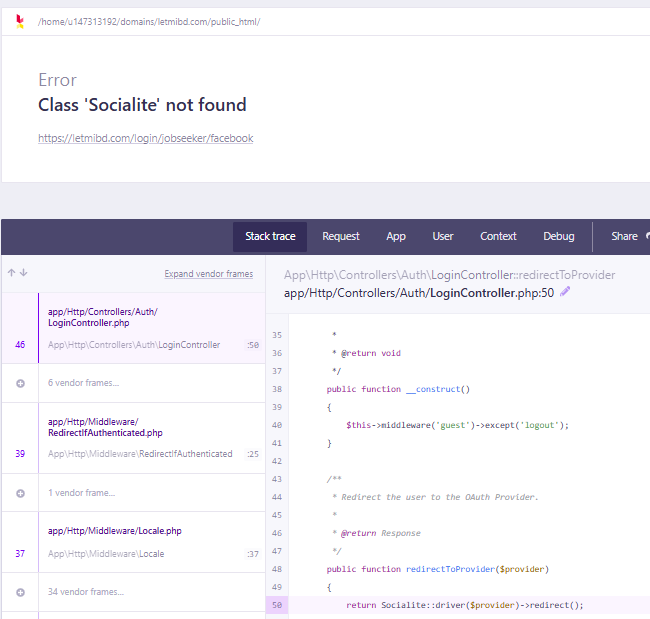Click Expand vendor frames link
This screenshot has height=619, width=650.
[x=209, y=274]
